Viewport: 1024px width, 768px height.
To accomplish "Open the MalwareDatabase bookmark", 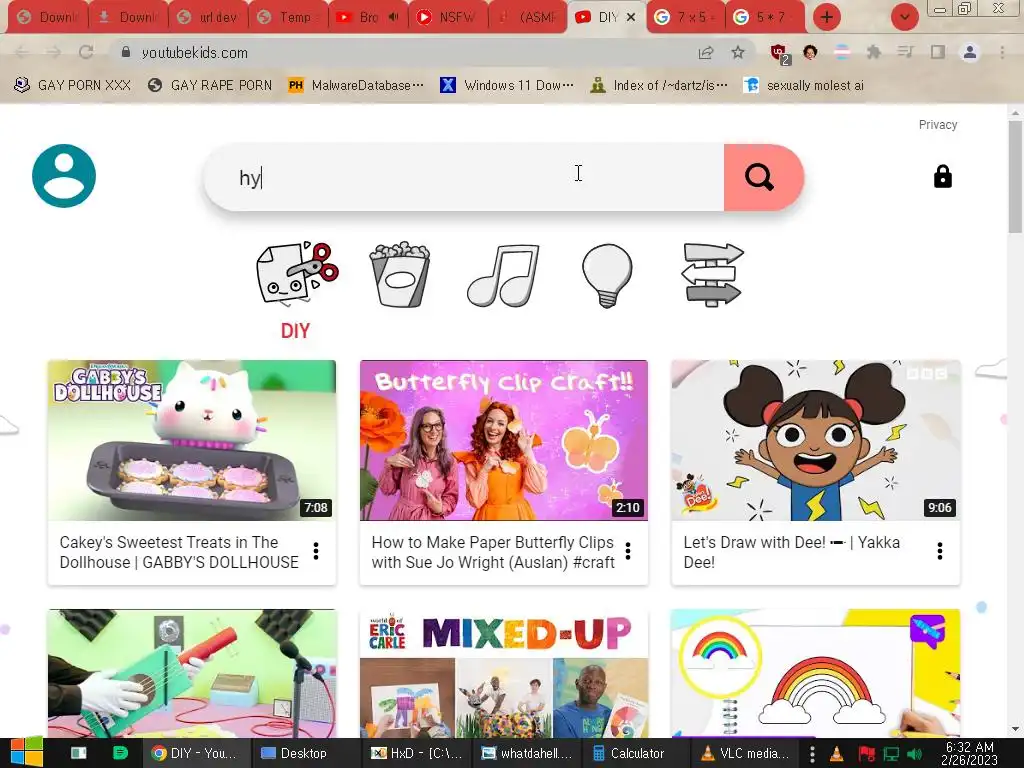I will point(356,85).
